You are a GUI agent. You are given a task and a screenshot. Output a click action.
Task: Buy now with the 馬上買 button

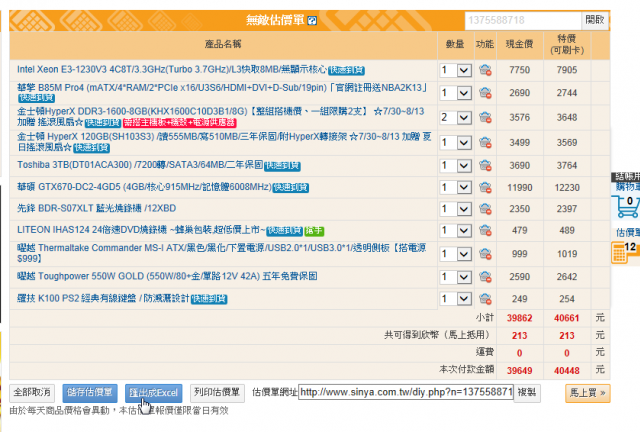click(587, 393)
